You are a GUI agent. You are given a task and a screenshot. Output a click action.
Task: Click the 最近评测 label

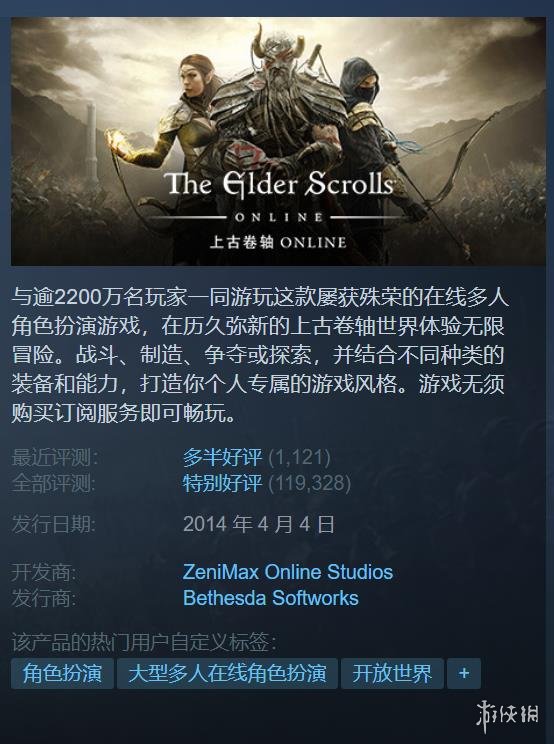[55, 457]
